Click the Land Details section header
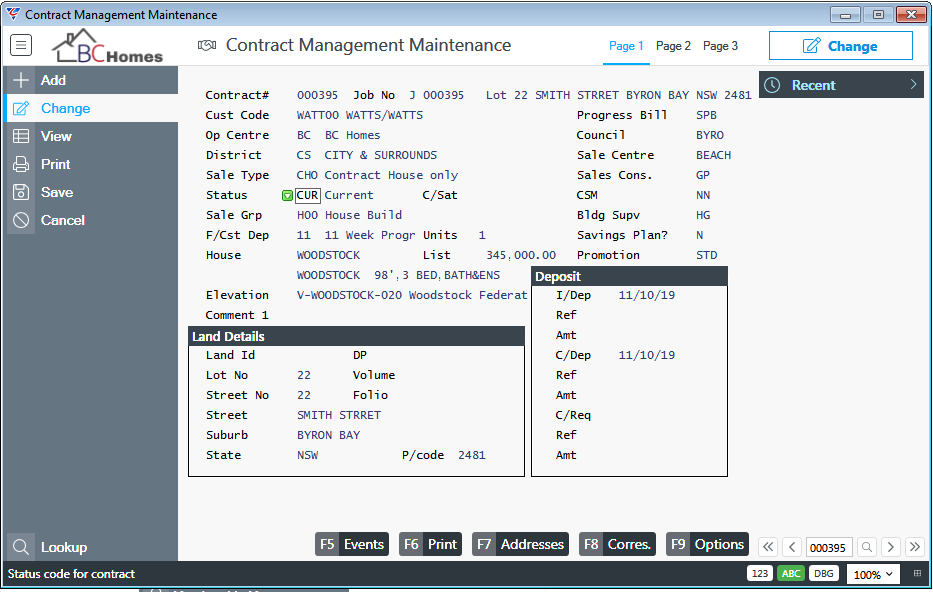This screenshot has height=592, width=933. coord(356,336)
